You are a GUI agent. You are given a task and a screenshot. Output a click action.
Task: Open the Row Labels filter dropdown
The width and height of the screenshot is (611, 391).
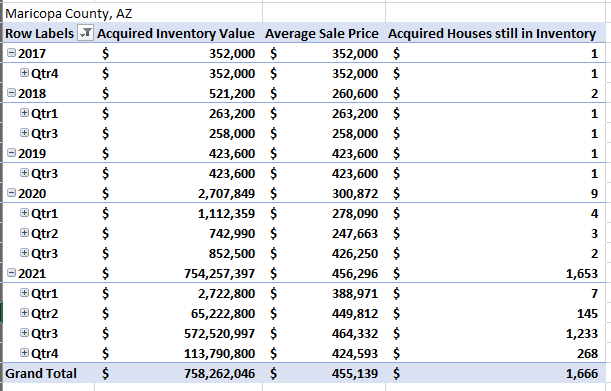tap(85, 33)
